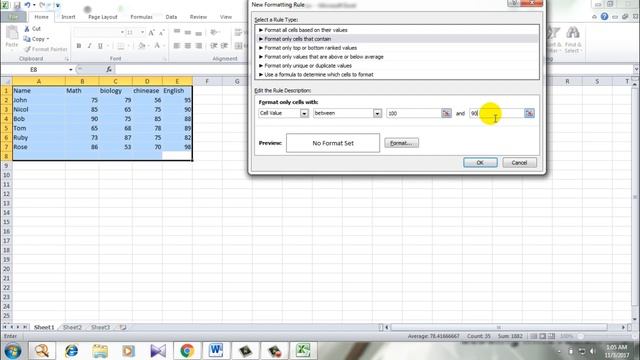Click the Align Text Left icon
The height and width of the screenshot is (360, 640).
(x=177, y=46)
